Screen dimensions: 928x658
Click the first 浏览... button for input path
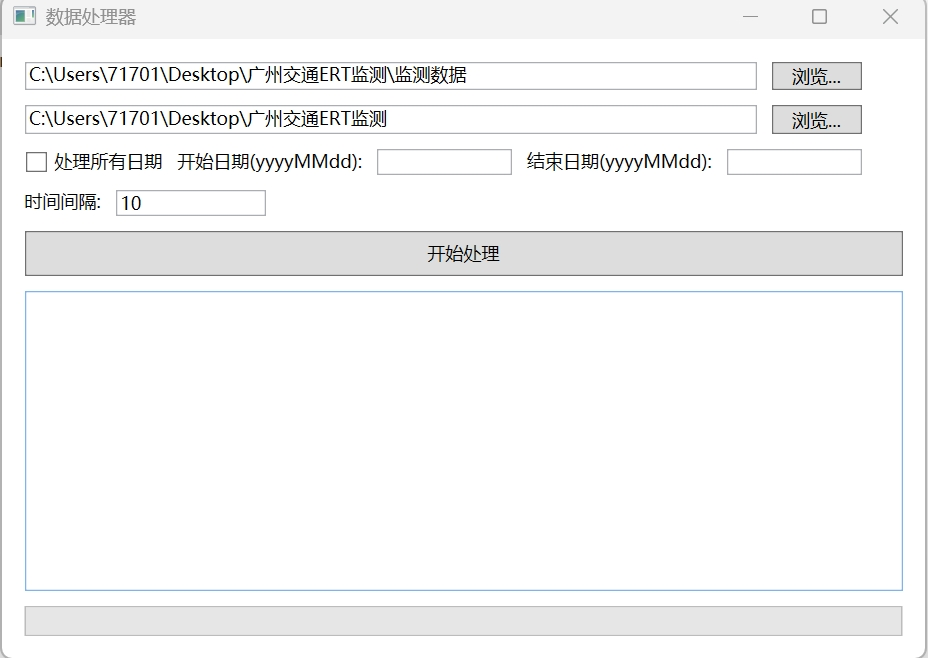(815, 75)
